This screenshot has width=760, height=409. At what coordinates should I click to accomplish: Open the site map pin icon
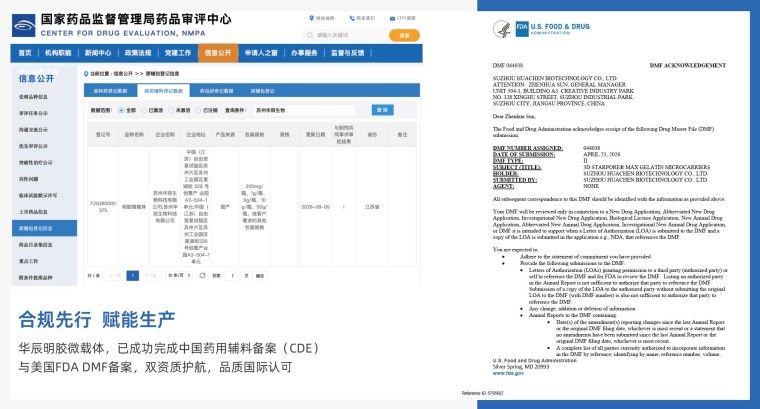click(x=311, y=18)
